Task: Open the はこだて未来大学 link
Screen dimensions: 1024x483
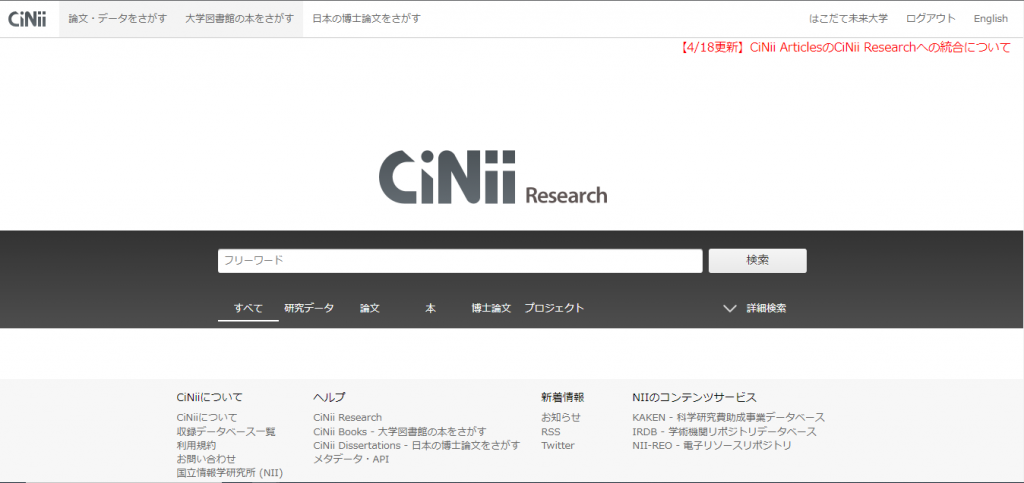Action: tap(848, 19)
